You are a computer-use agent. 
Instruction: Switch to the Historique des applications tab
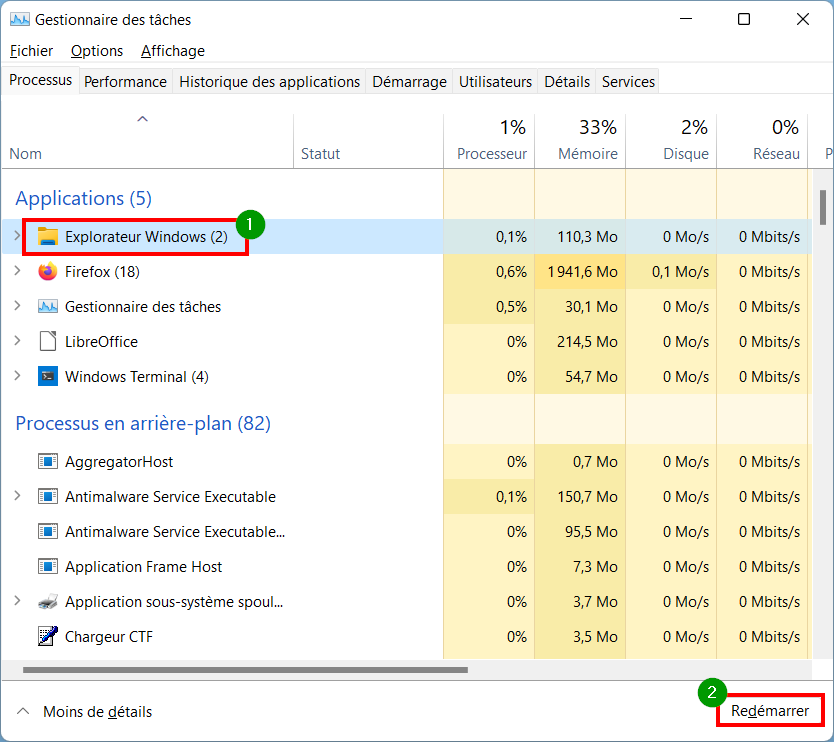coord(269,81)
